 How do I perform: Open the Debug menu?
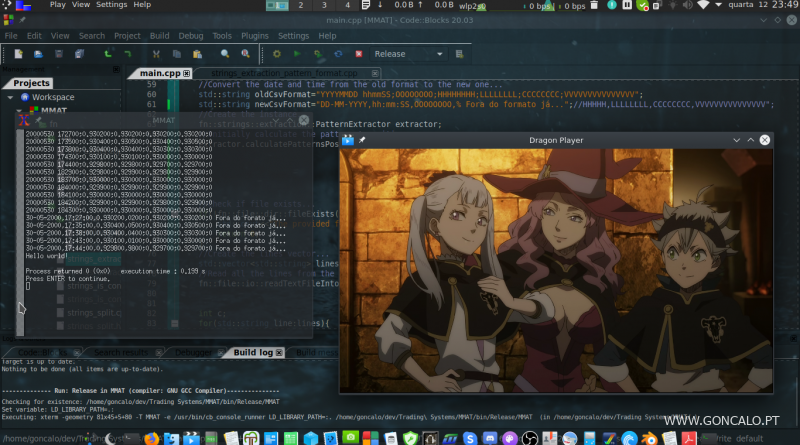coord(191,36)
